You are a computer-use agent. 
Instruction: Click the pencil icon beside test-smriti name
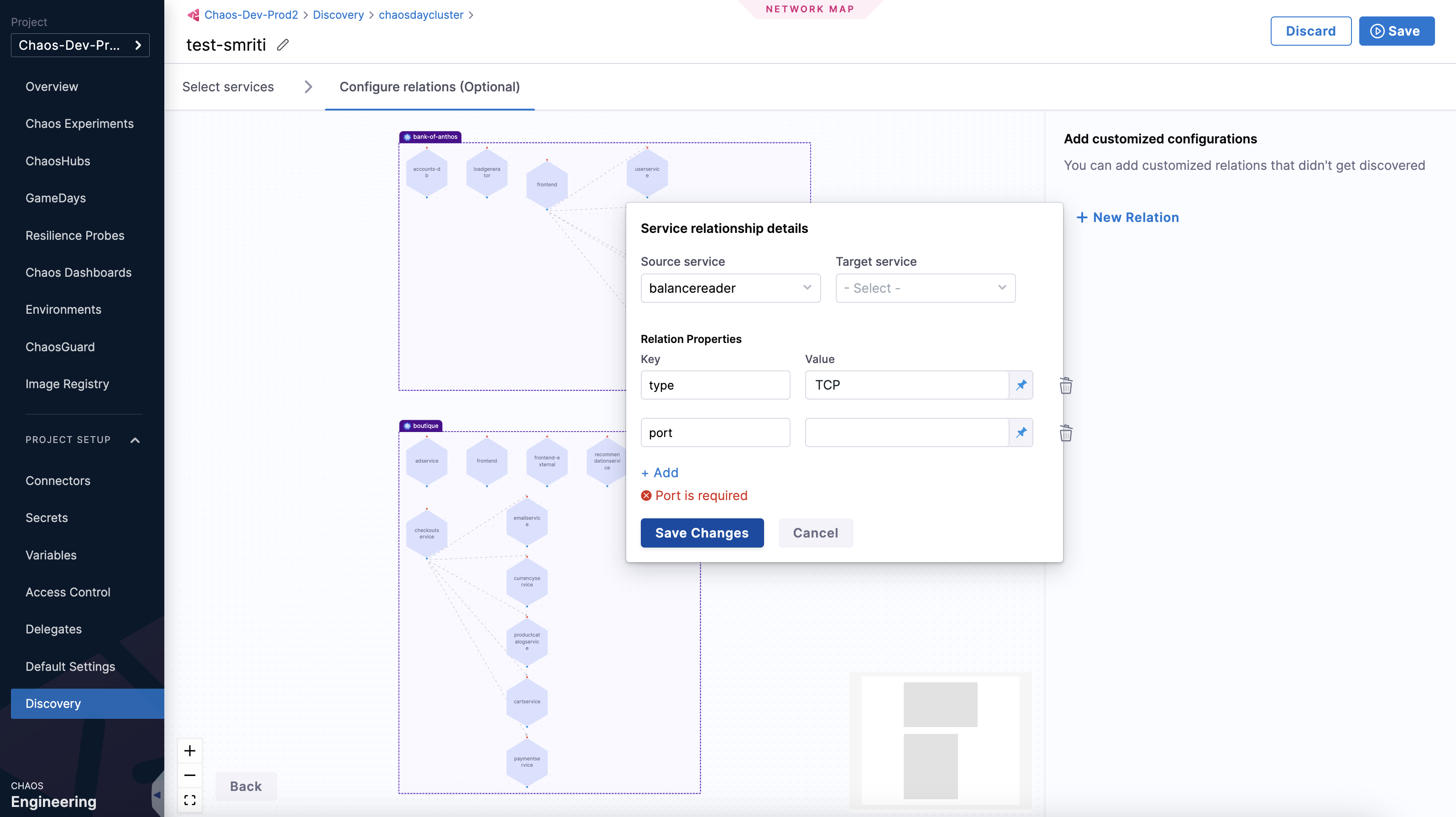click(x=283, y=45)
